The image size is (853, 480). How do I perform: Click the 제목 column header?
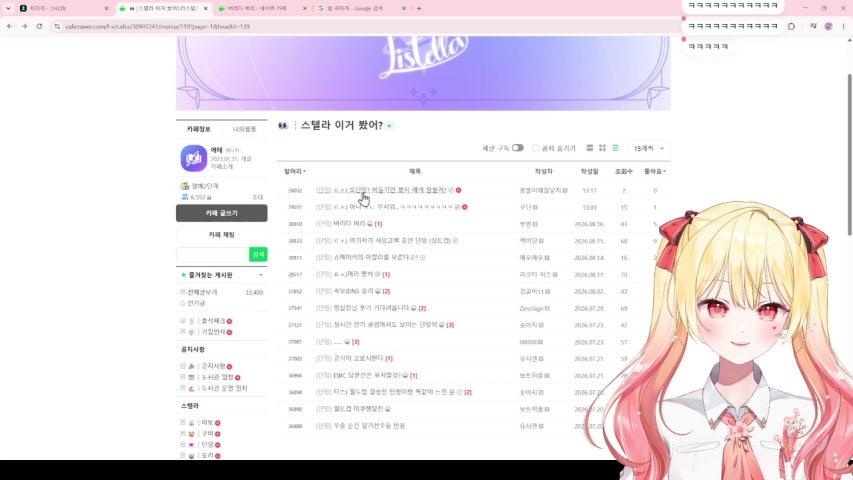click(415, 171)
